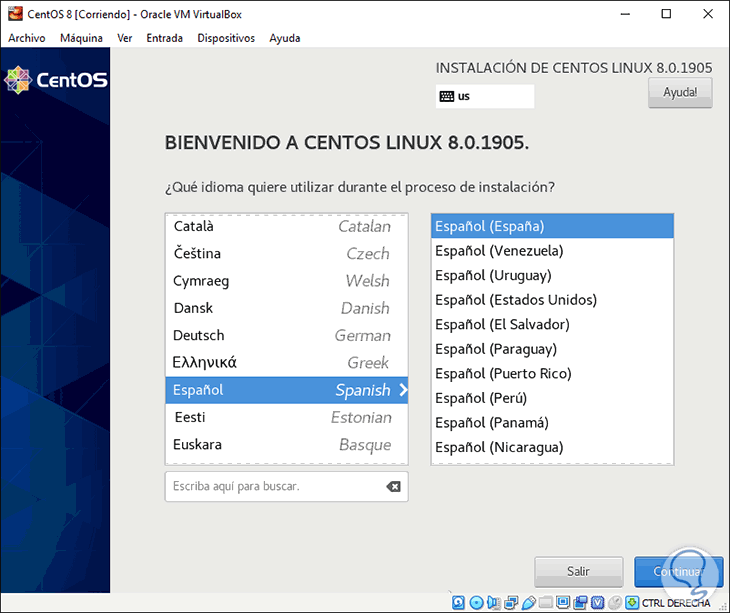This screenshot has height=613, width=730.
Task: Choose Español (Panamá) locale
Action: tap(552, 423)
